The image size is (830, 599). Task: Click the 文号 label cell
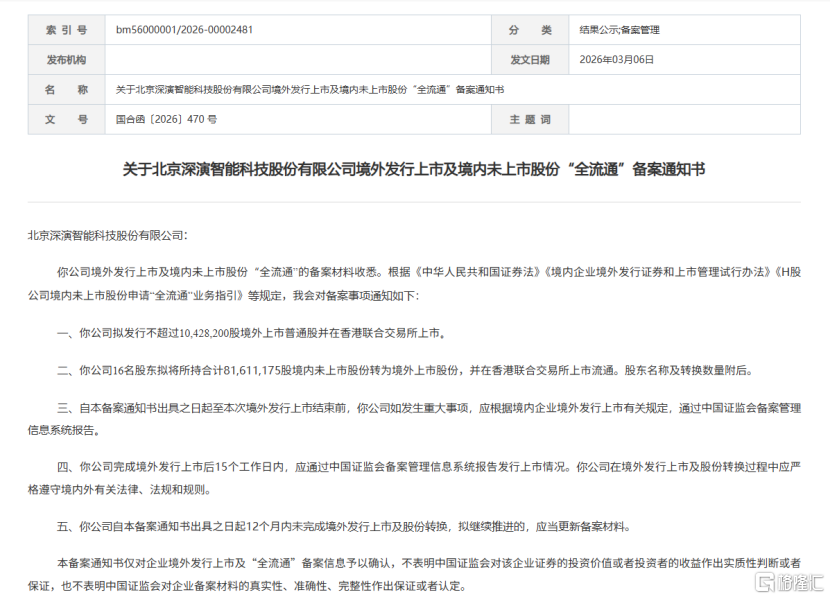pos(60,120)
